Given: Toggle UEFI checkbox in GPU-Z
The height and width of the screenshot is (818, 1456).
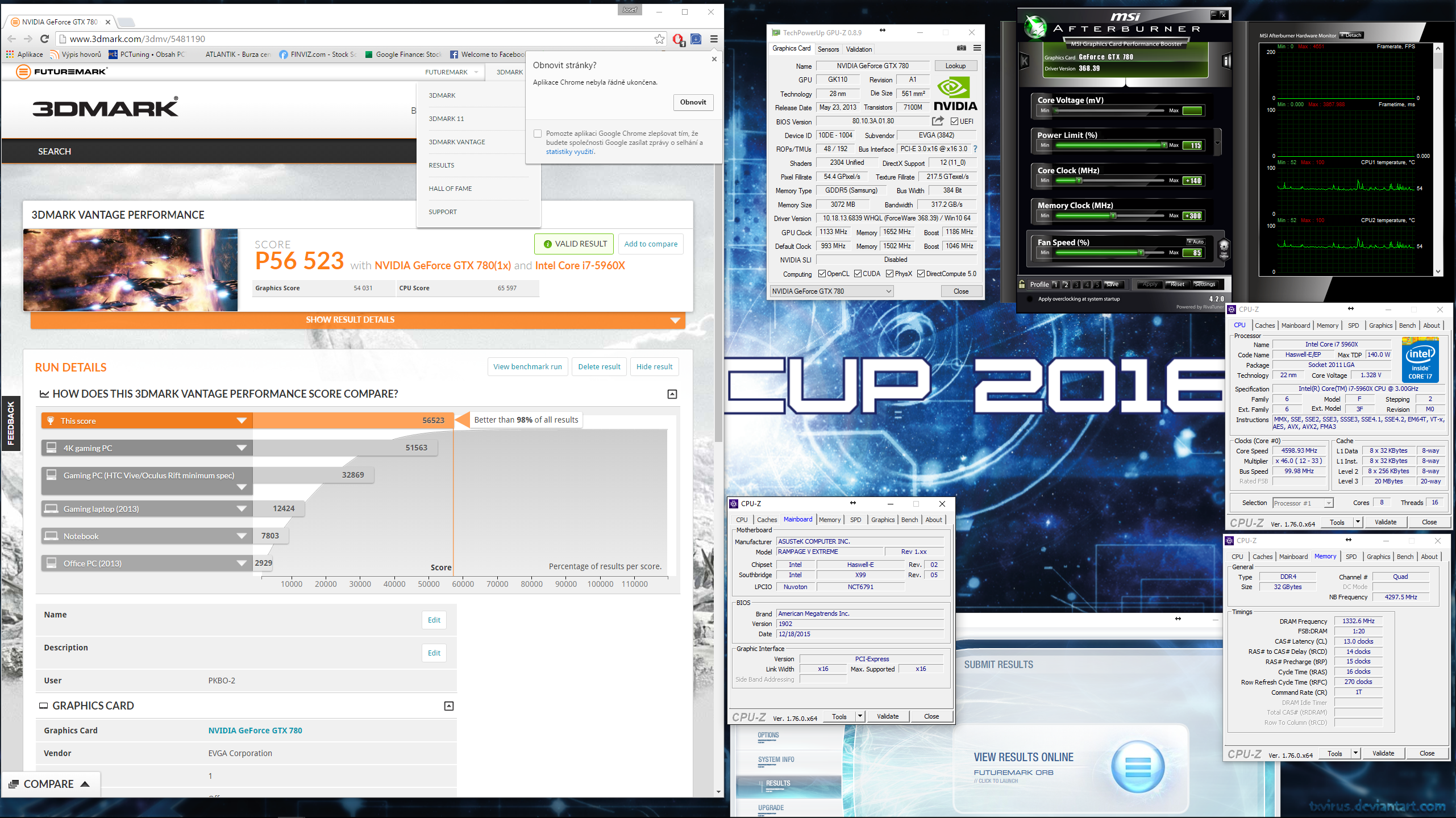Looking at the screenshot, I should point(954,122).
